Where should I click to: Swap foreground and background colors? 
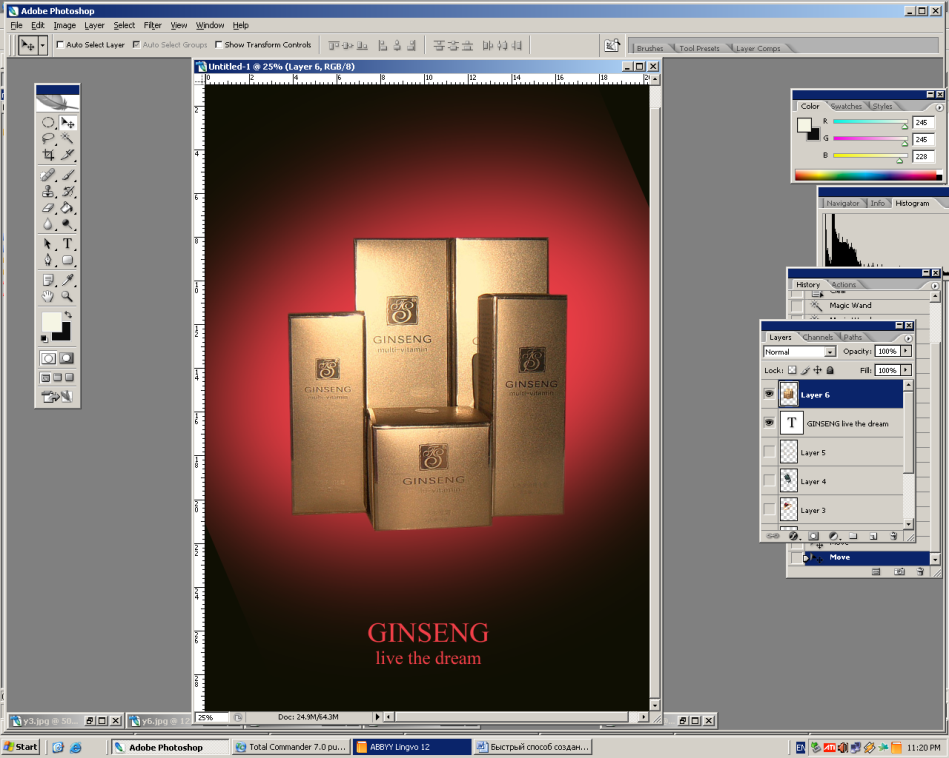[68, 315]
